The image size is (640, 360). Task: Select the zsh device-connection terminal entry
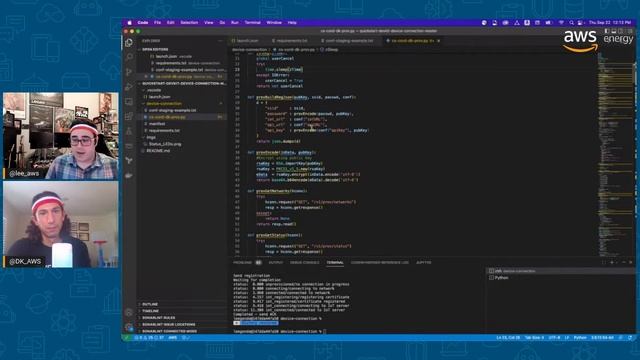pos(561,271)
